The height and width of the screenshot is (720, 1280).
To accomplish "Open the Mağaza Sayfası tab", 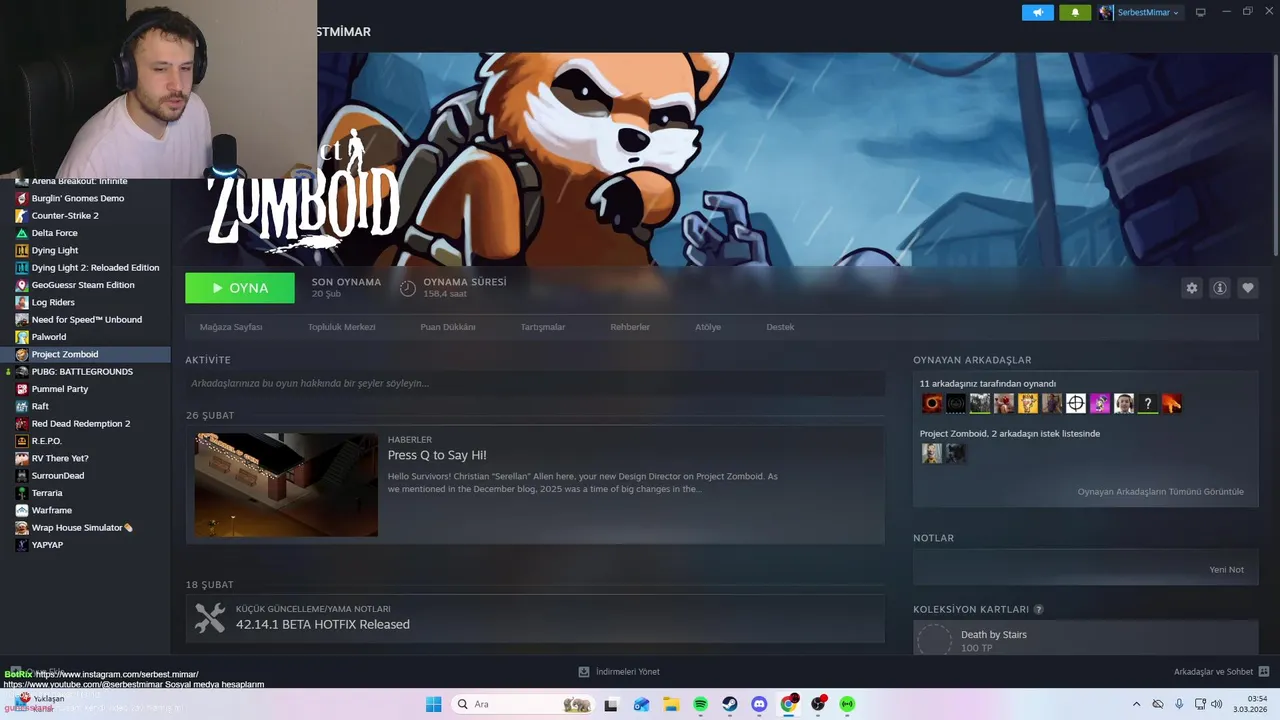I will point(231,327).
